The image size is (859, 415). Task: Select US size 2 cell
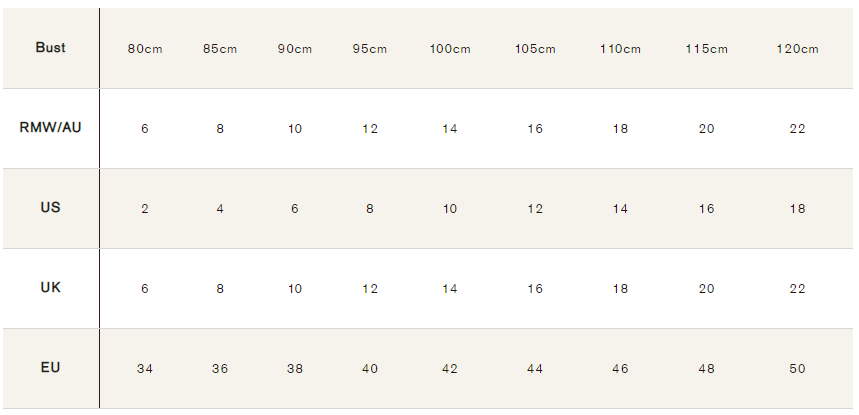pos(145,209)
